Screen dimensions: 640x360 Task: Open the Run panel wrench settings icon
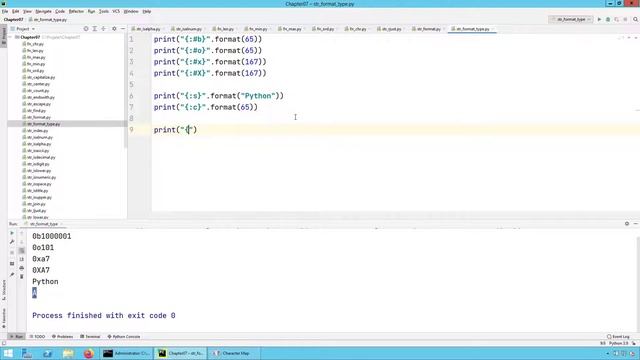12,242
